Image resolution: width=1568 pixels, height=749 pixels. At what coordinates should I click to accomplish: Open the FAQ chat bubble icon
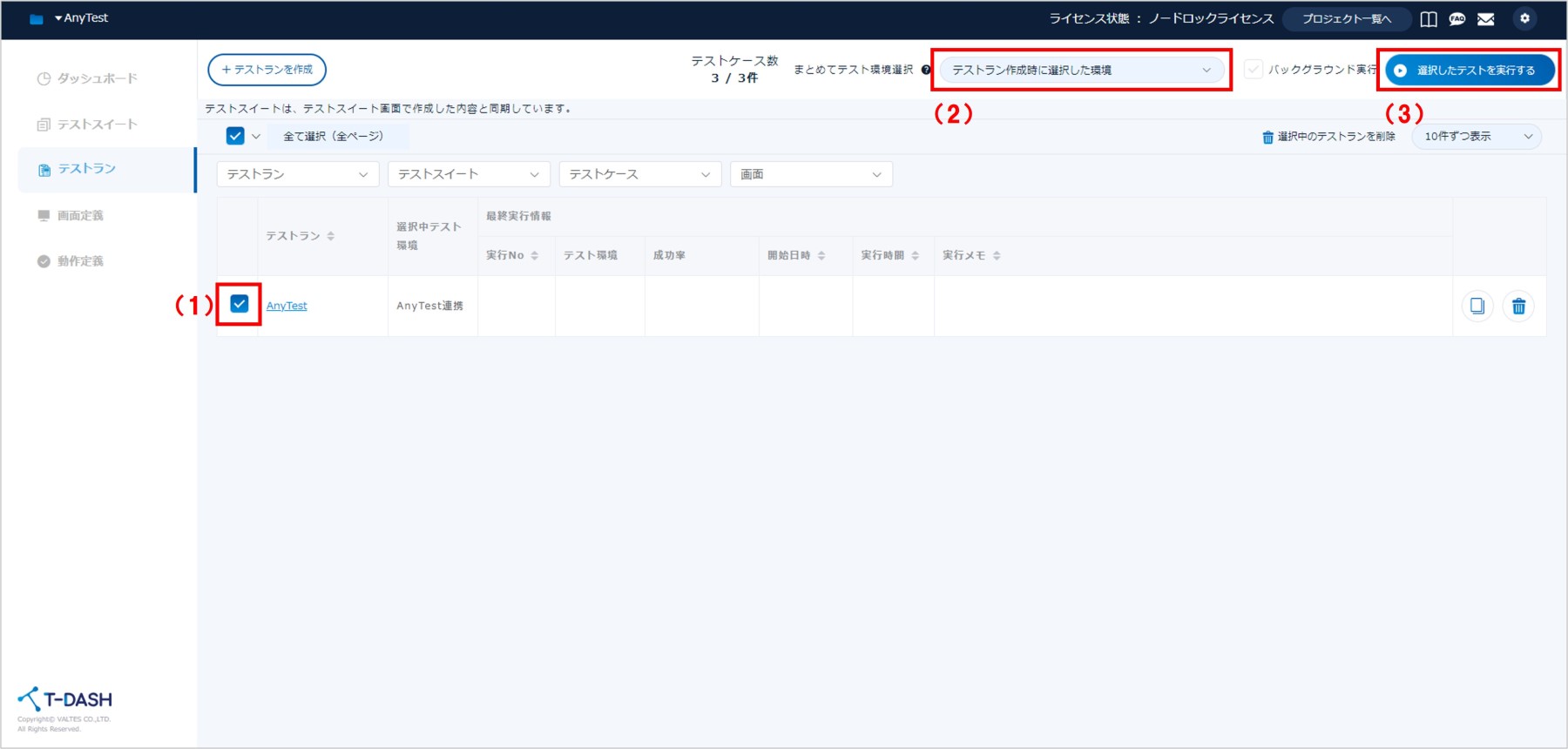[1457, 19]
